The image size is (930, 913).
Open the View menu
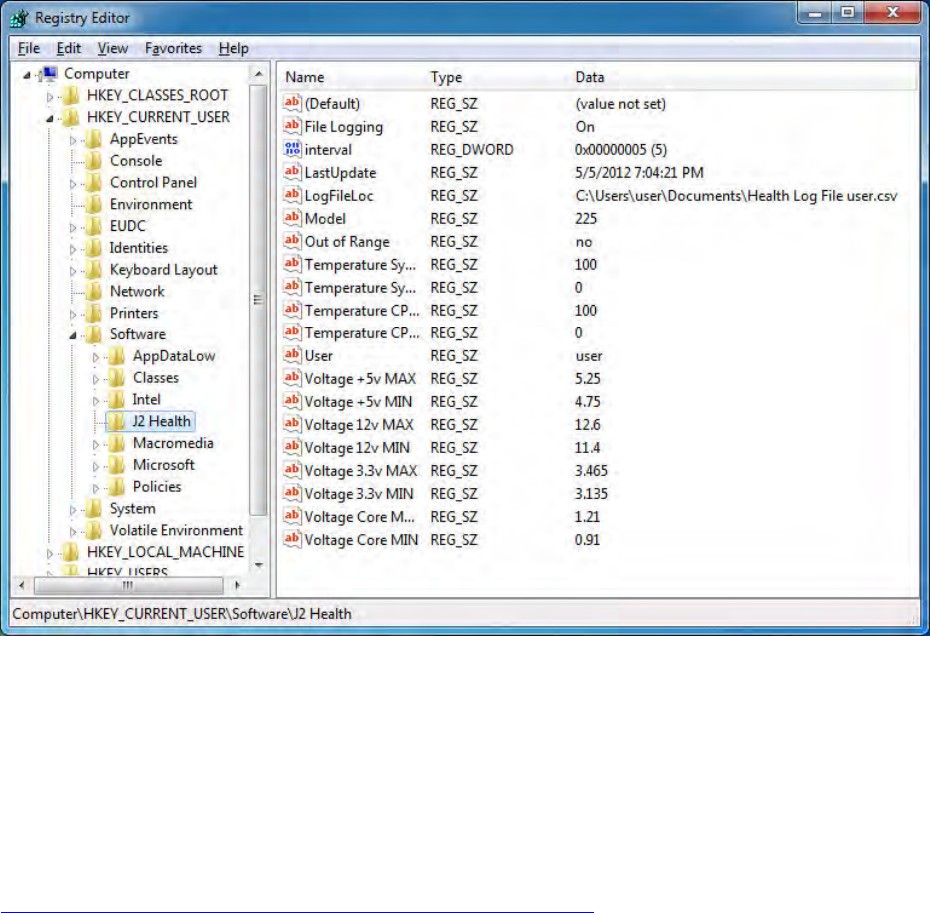(112, 48)
